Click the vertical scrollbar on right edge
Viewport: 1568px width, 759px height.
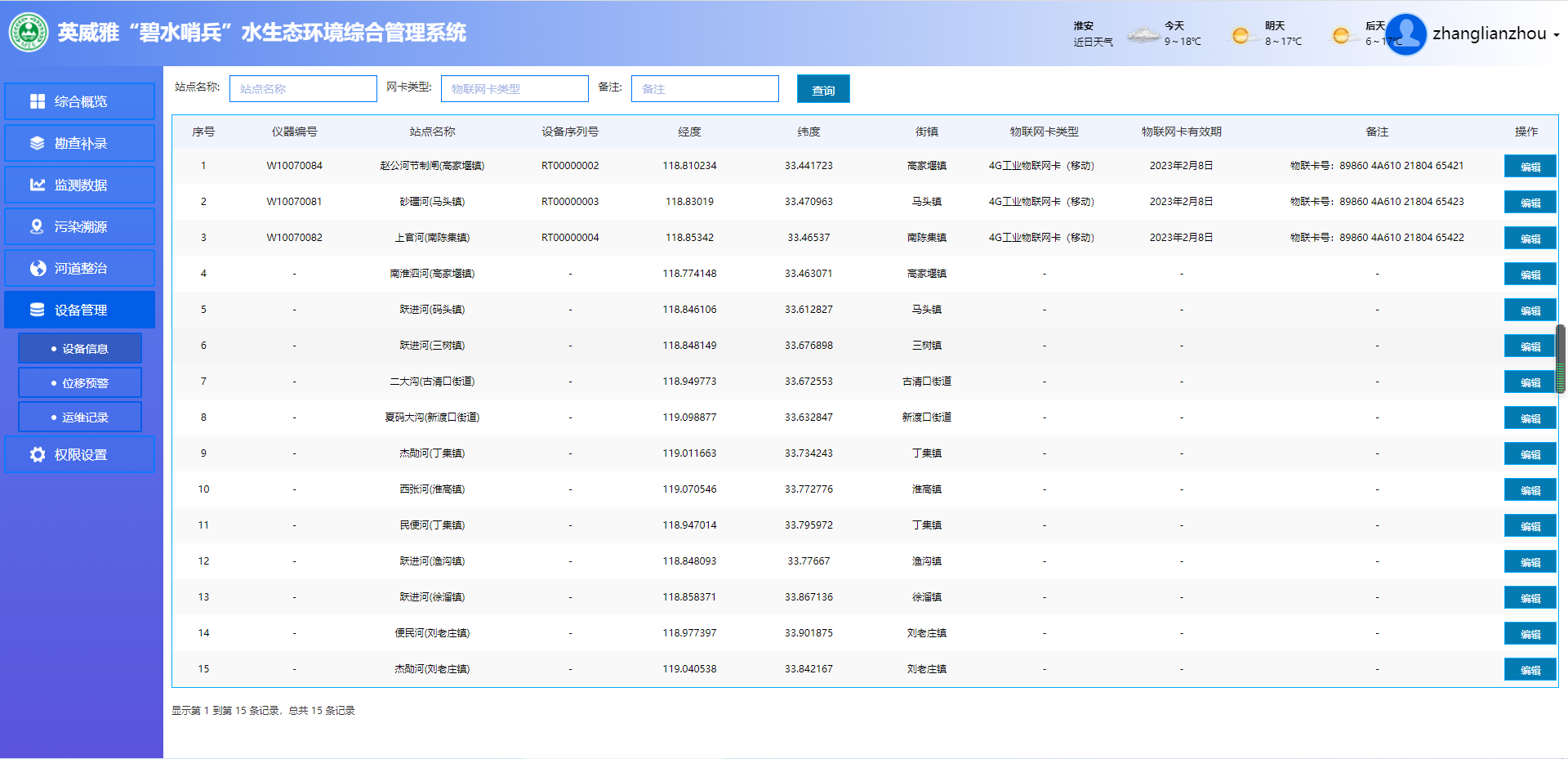click(x=1561, y=359)
